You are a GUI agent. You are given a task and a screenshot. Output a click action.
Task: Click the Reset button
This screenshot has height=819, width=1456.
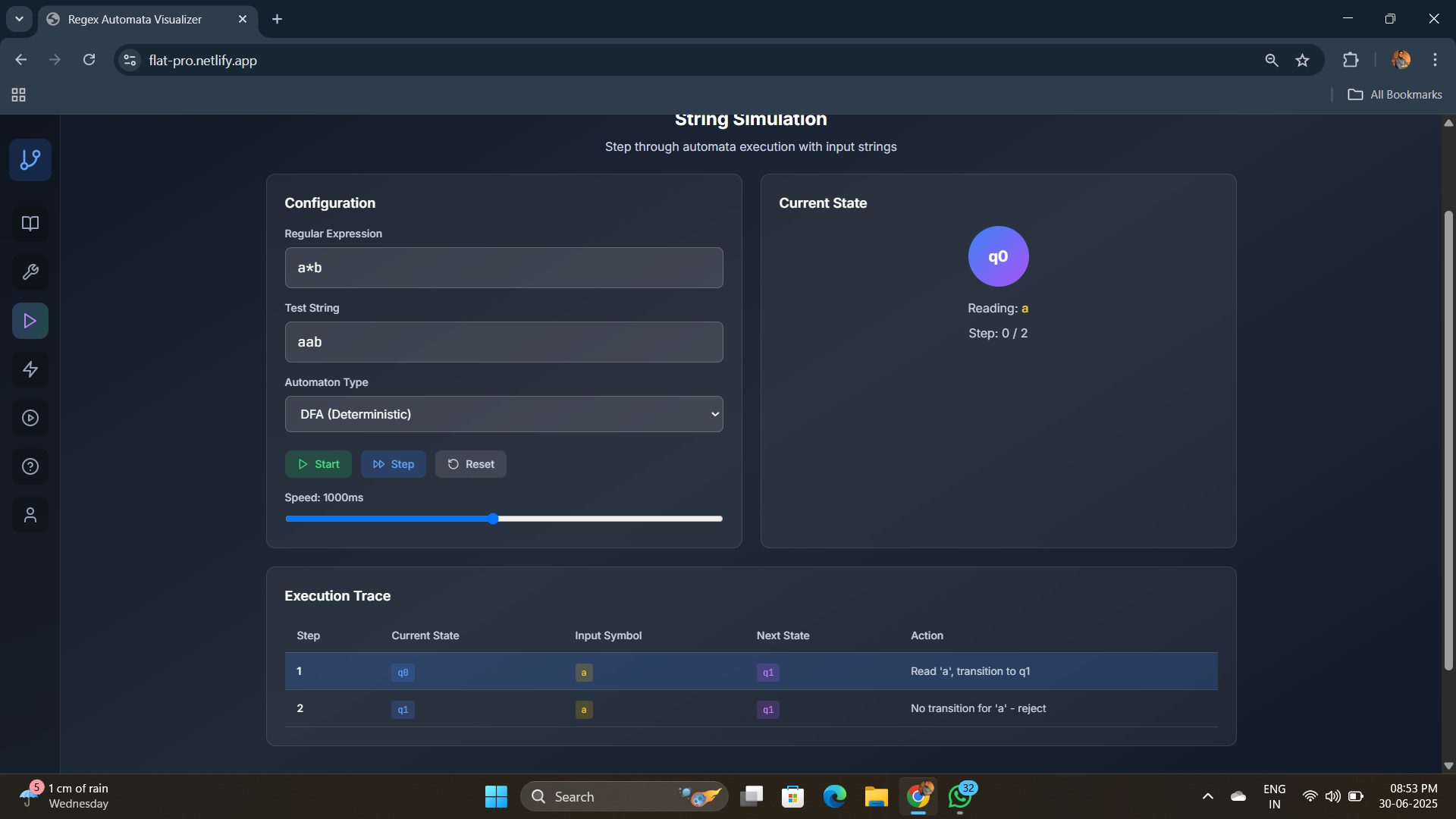tap(470, 464)
